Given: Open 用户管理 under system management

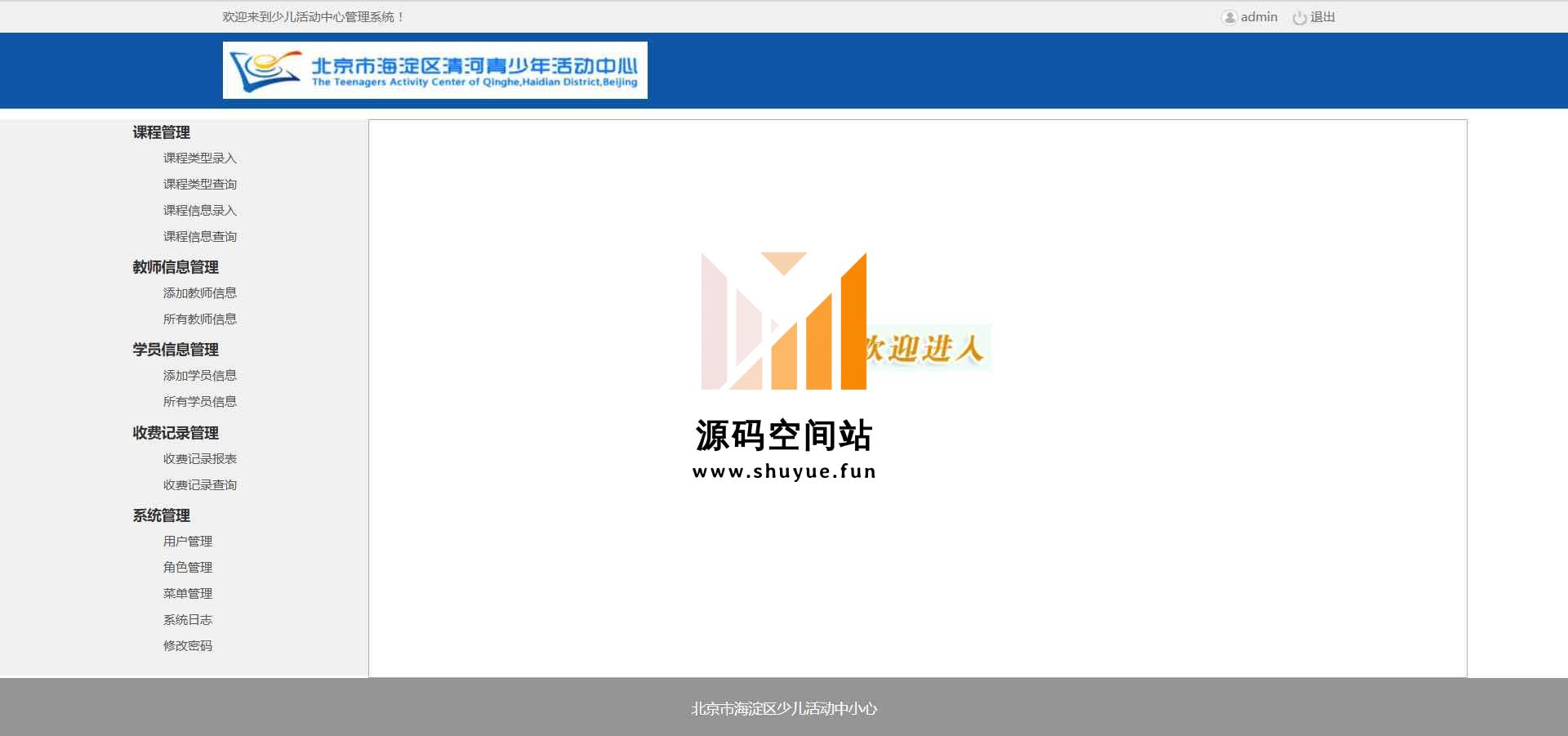Looking at the screenshot, I should click(188, 542).
